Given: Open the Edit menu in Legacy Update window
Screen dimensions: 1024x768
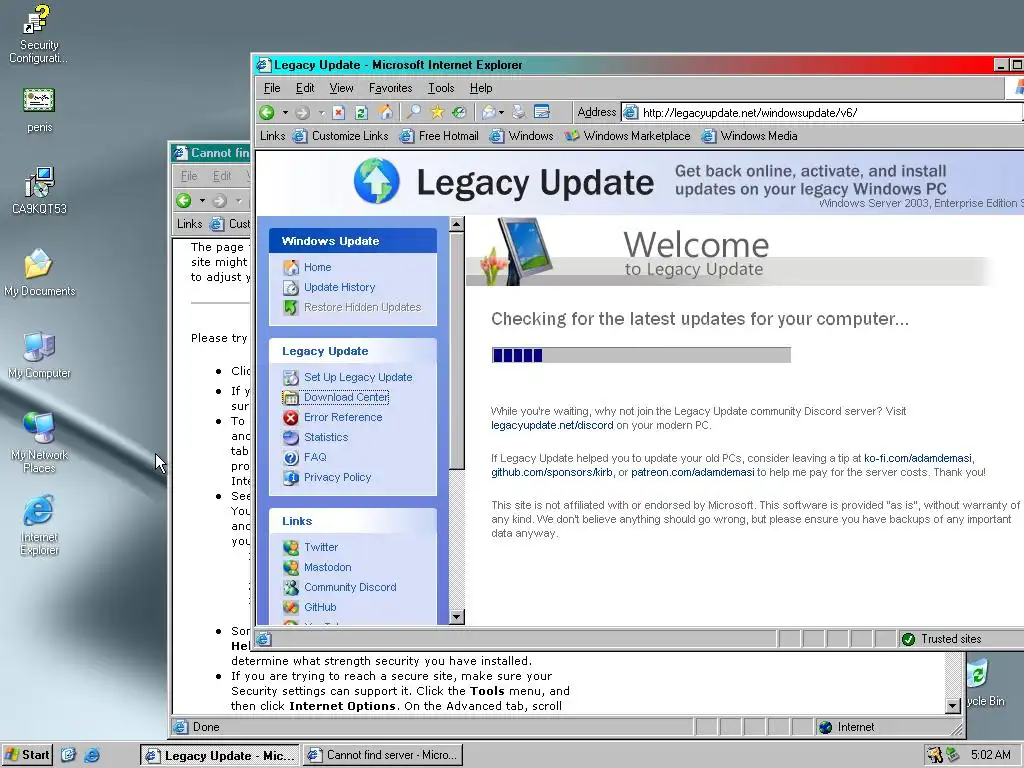Looking at the screenshot, I should [x=305, y=88].
